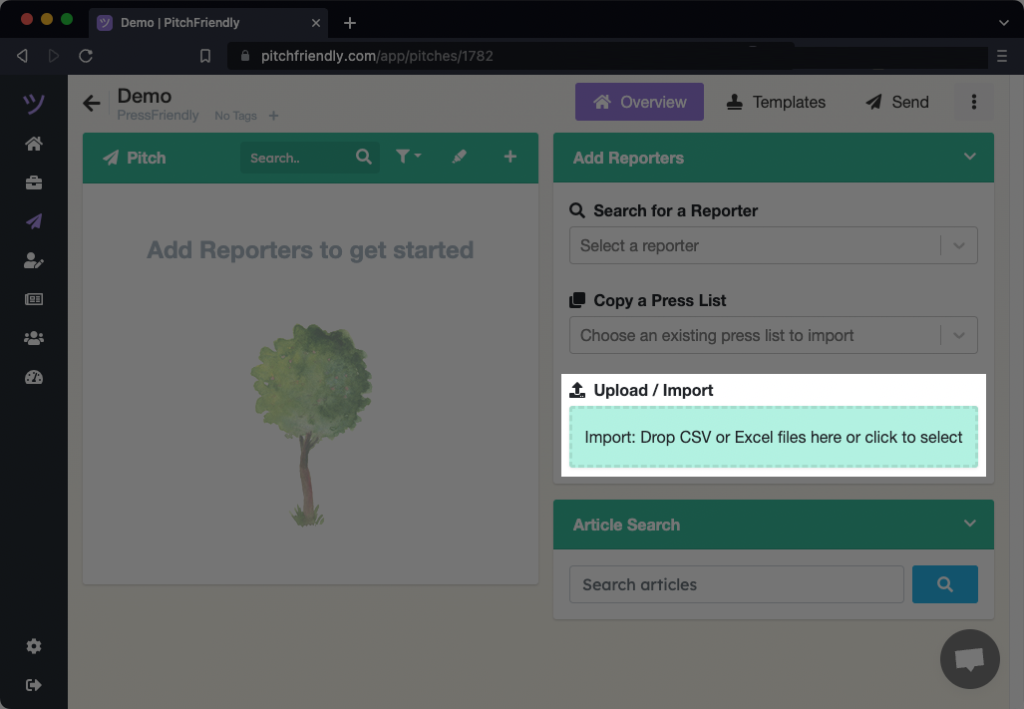Open settings gear in the sidebar
The image size is (1024, 709).
pos(34,646)
